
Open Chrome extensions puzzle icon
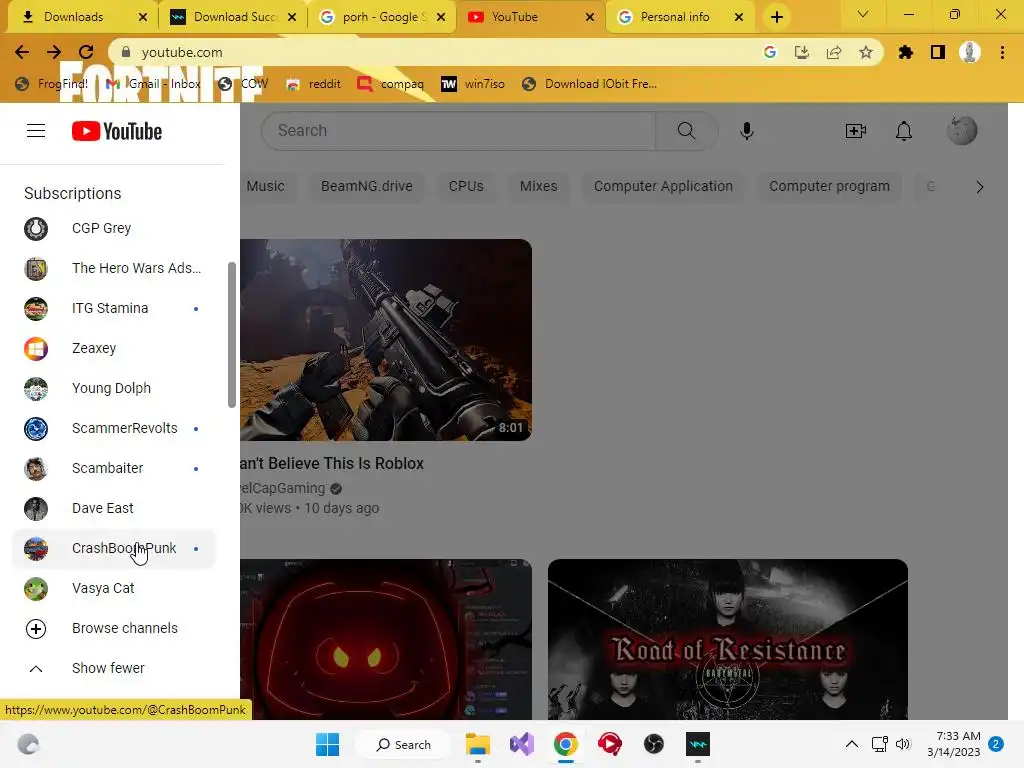[905, 52]
